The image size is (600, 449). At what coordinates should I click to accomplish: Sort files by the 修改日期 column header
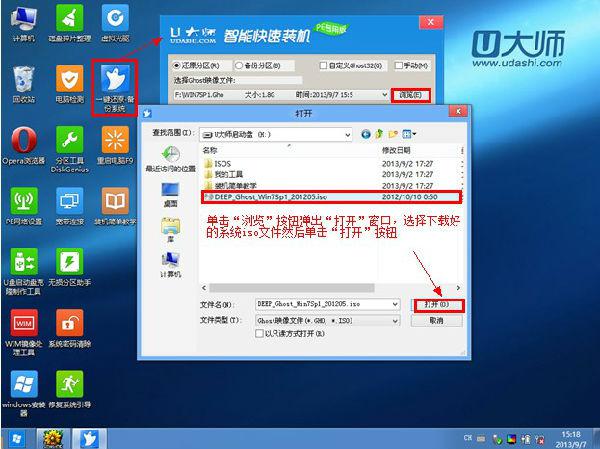point(396,150)
